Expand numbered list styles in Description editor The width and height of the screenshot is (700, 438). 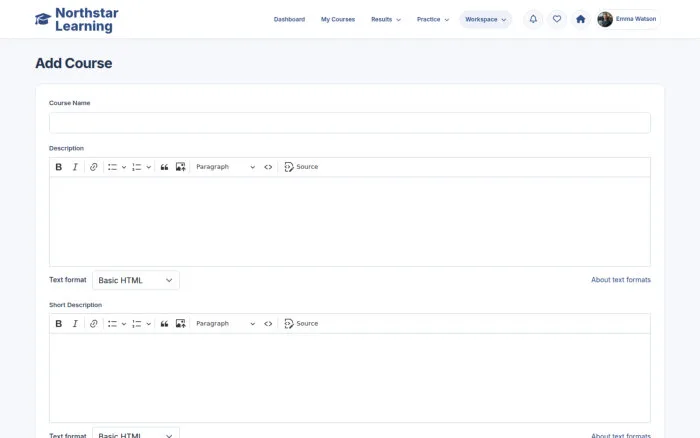[x=149, y=167]
